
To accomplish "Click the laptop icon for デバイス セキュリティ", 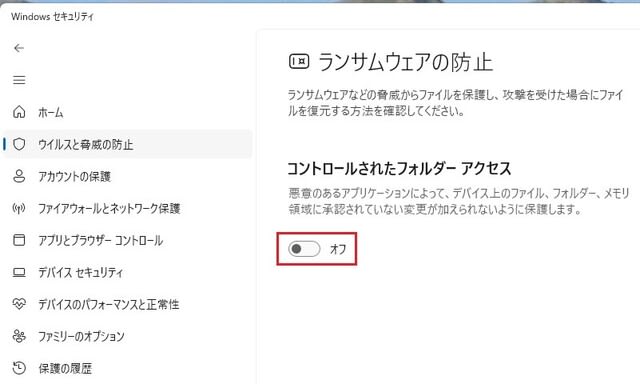I will pos(19,272).
